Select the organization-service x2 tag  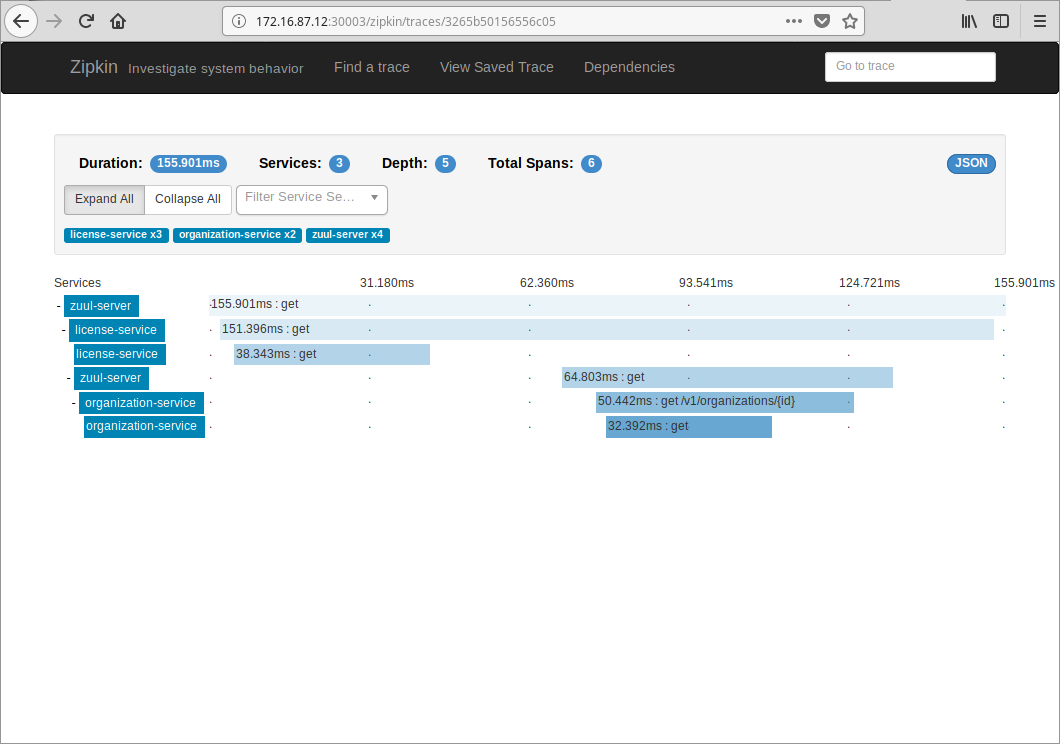click(x=237, y=234)
